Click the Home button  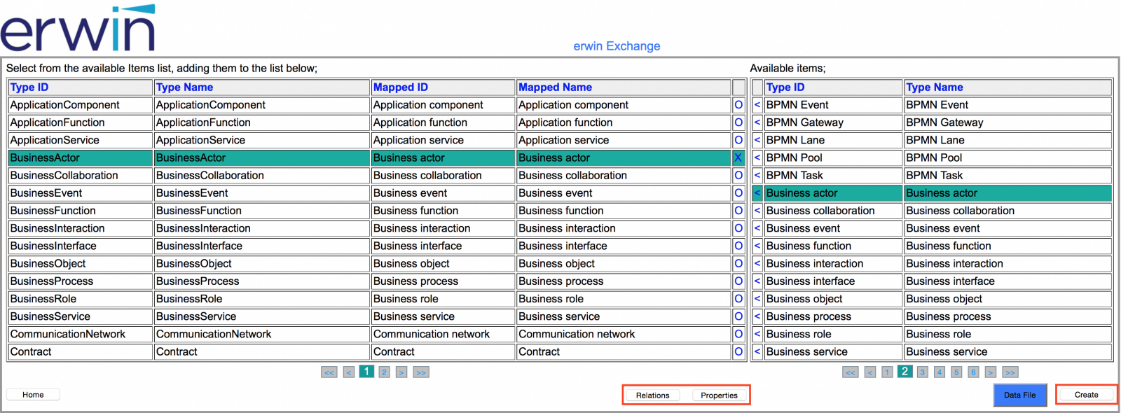click(x=33, y=394)
